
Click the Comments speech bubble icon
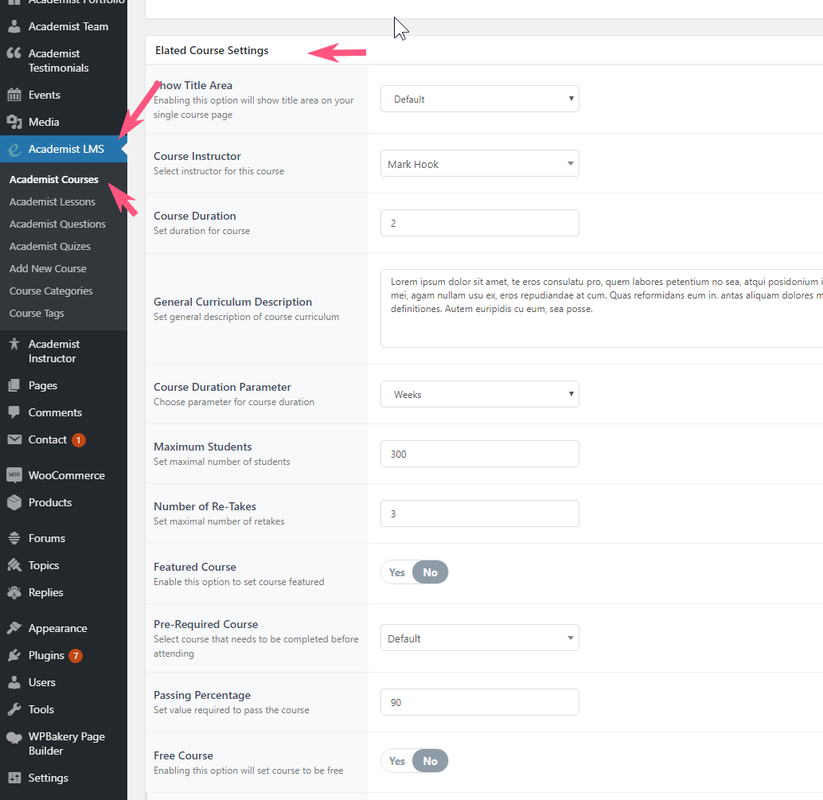point(14,413)
